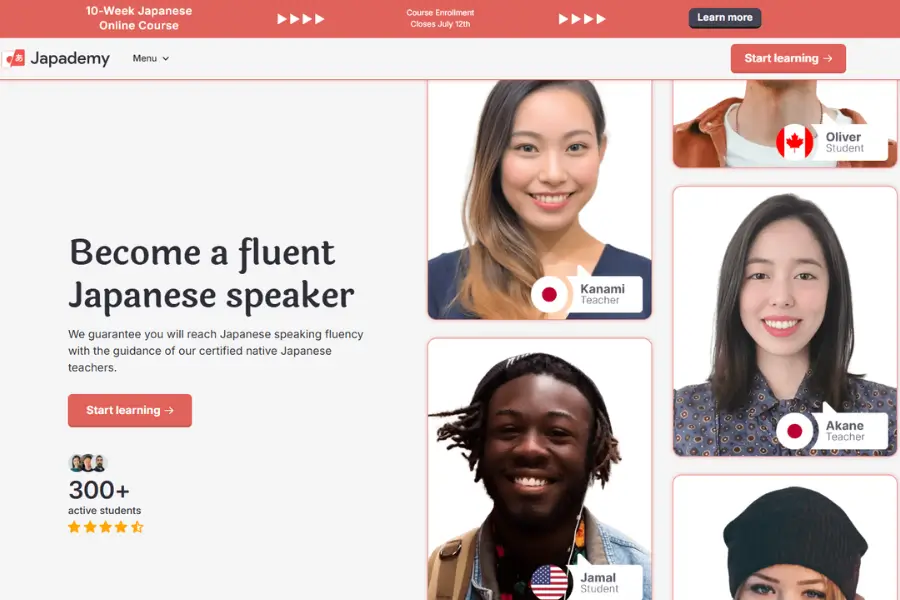Click the 'We guarantee you will reach' paragraph
This screenshot has width=900, height=600.
point(216,350)
